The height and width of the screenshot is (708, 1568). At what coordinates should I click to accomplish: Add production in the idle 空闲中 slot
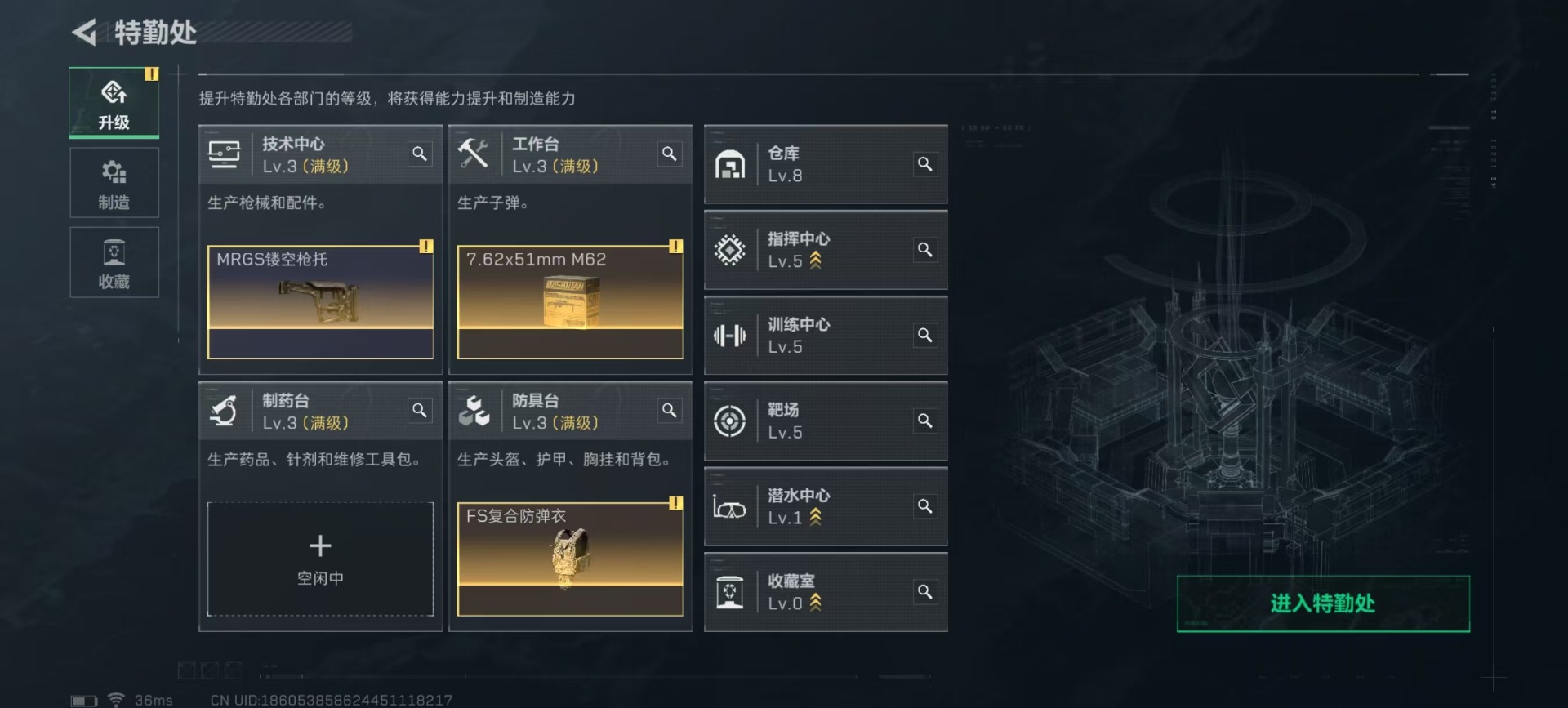(320, 559)
